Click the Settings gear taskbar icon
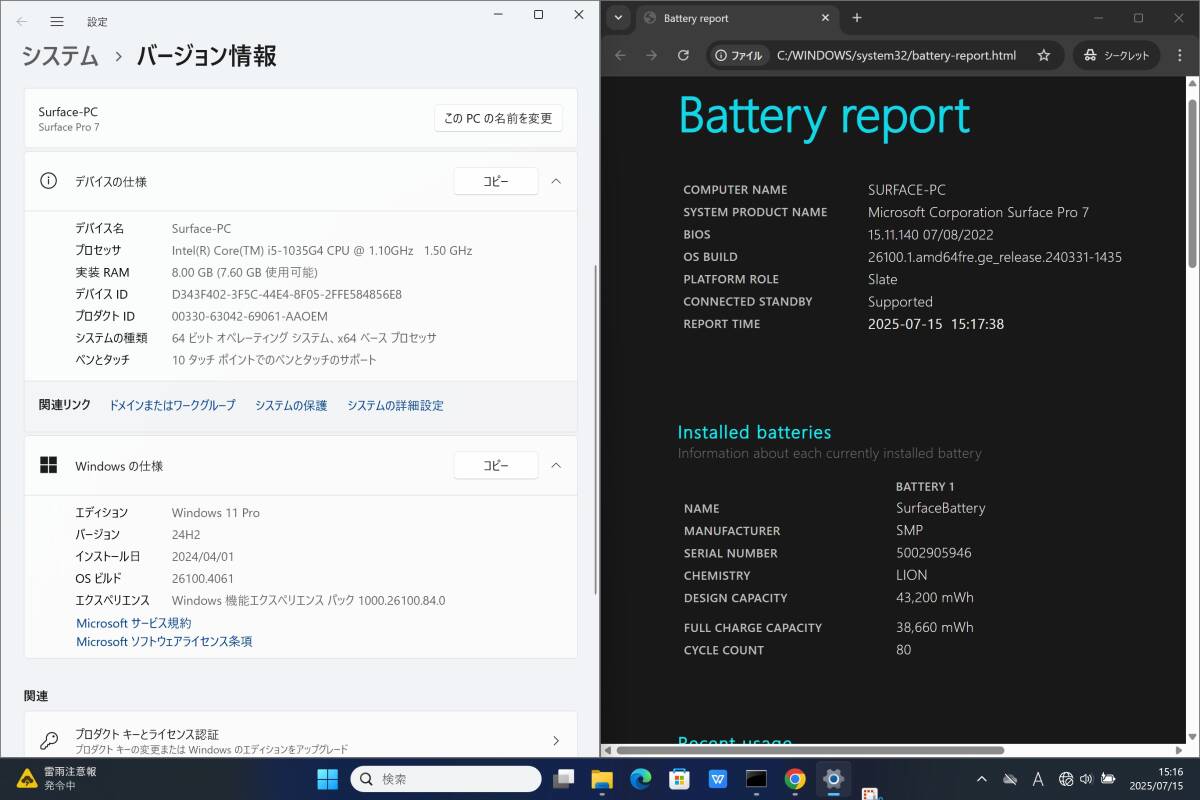Viewport: 1200px width, 800px height. pyautogui.click(x=833, y=778)
